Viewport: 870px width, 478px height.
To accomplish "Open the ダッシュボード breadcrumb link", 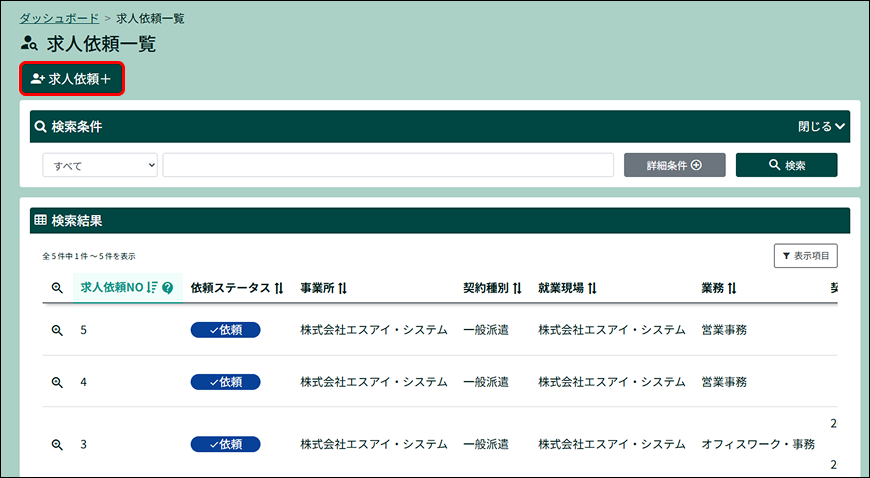I will 59,18.
